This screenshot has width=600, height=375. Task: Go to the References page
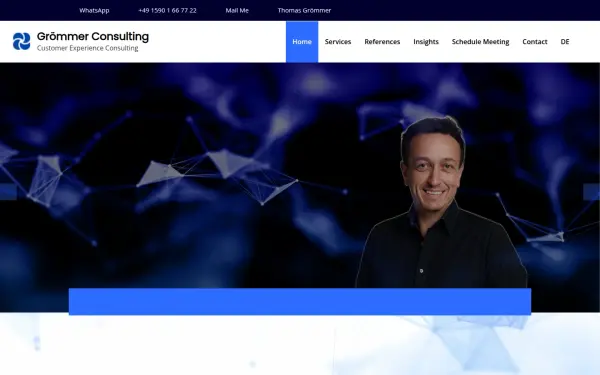tap(382, 42)
